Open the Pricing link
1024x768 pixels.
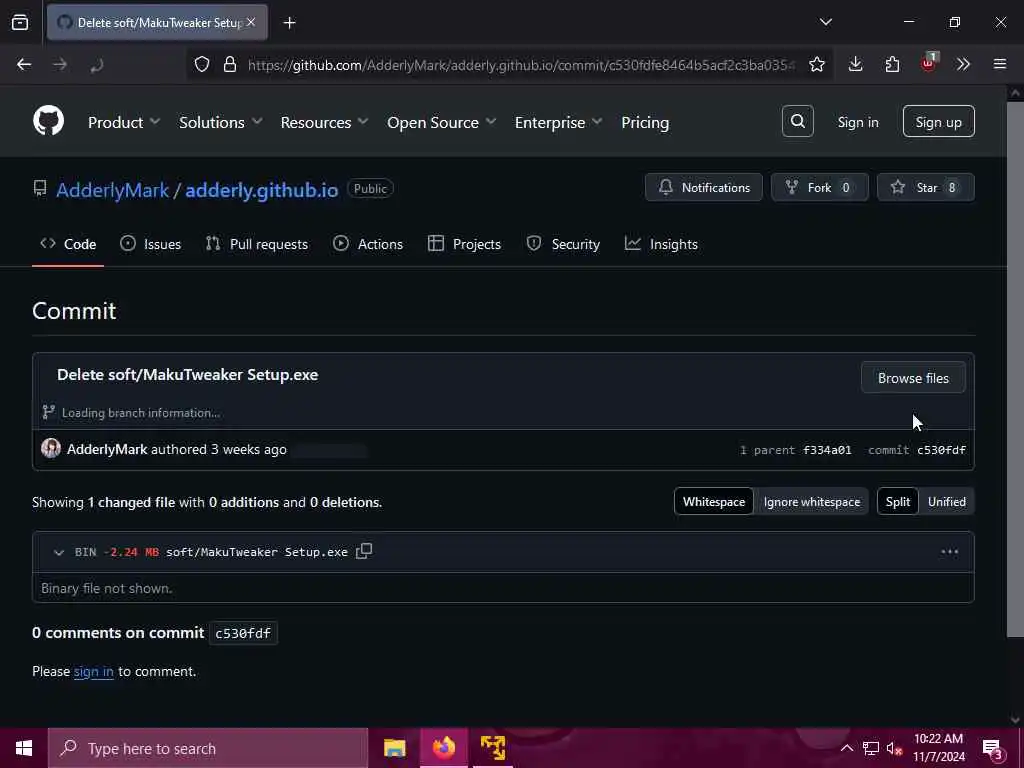645,122
